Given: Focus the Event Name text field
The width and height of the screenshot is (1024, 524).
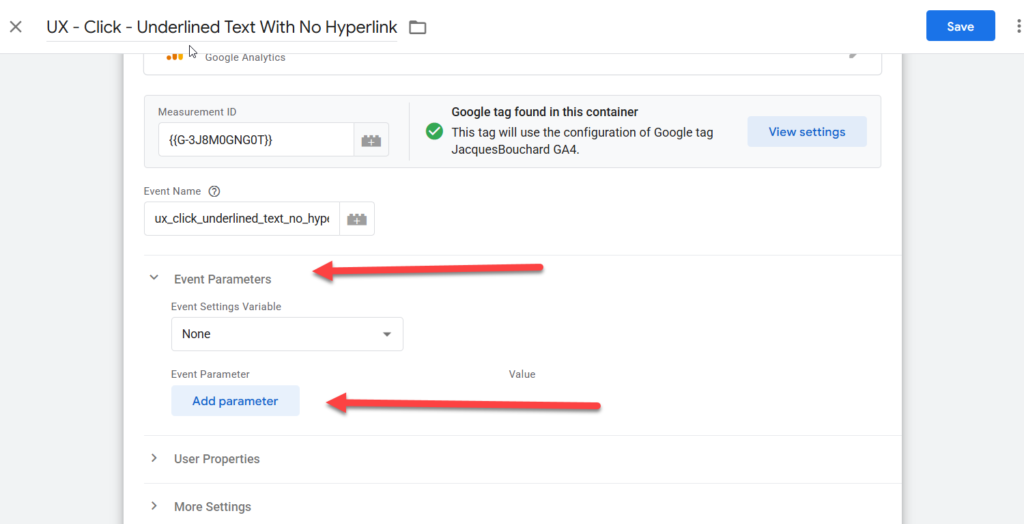Looking at the screenshot, I should (241, 219).
